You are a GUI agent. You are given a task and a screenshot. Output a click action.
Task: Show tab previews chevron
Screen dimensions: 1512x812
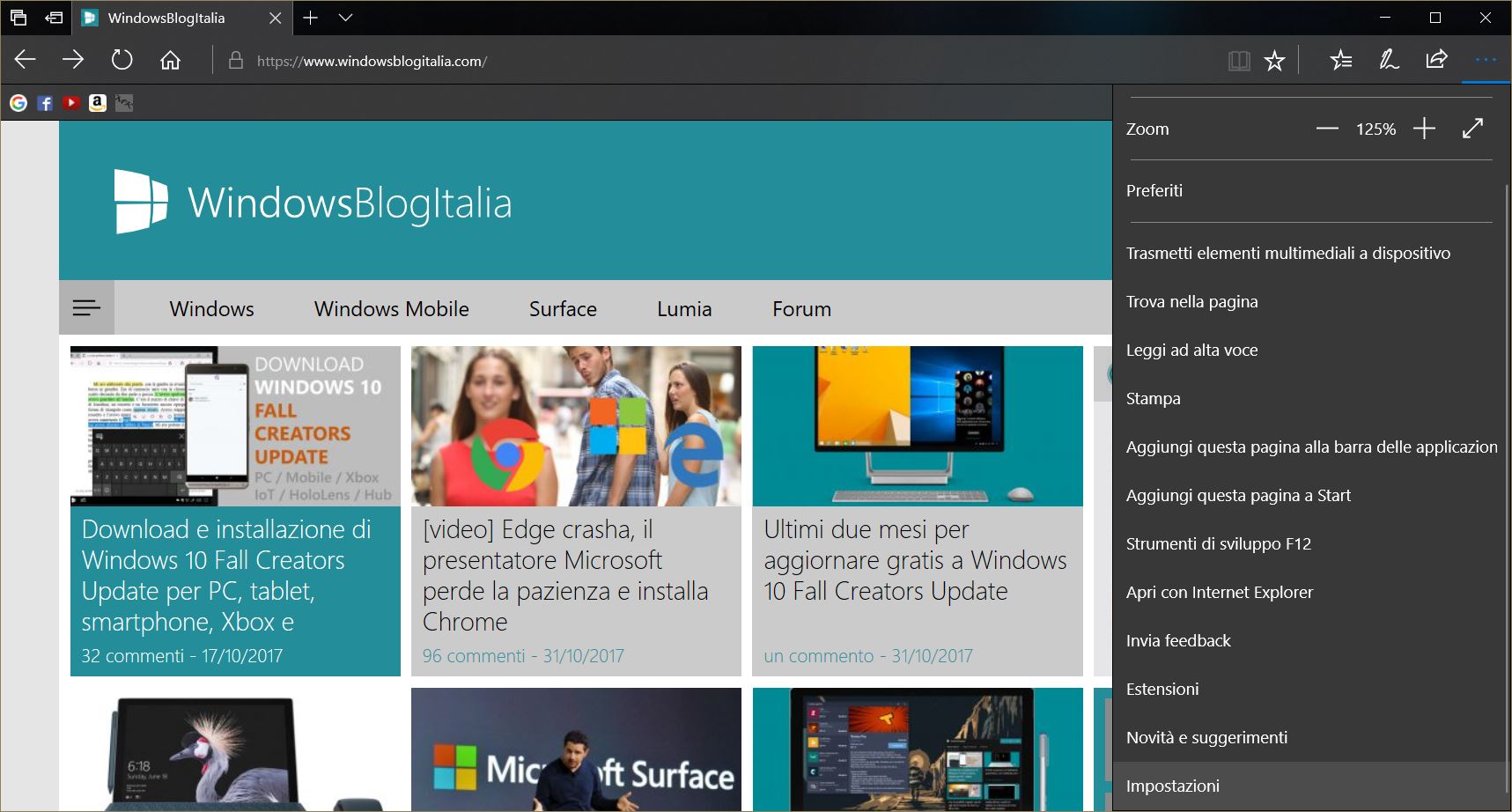pos(345,18)
